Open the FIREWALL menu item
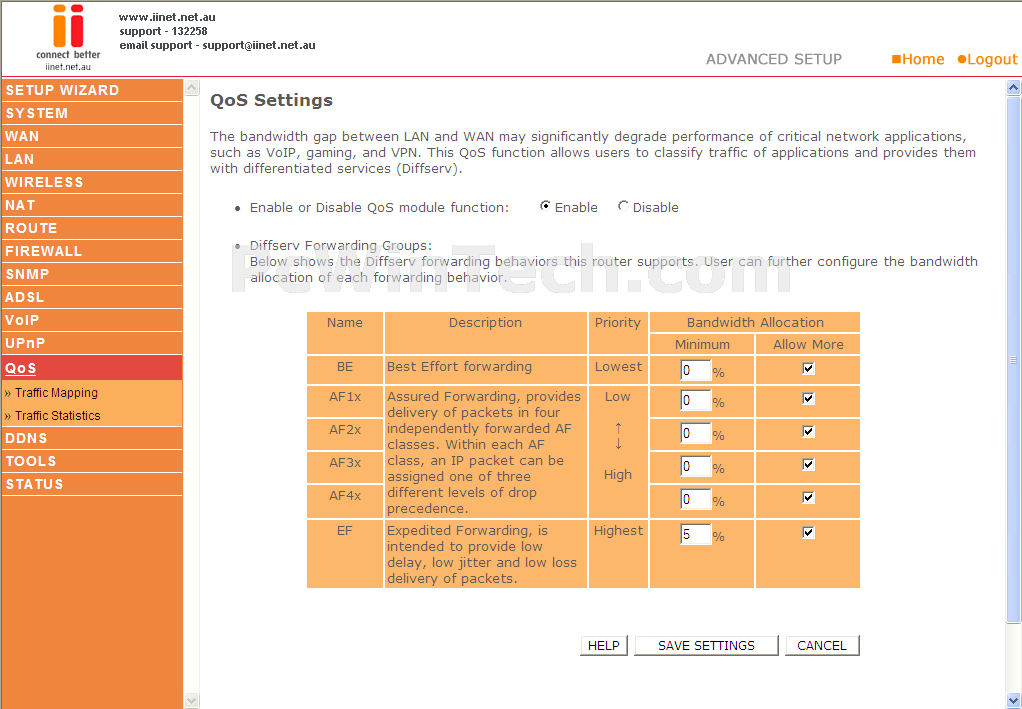 click(x=92, y=251)
